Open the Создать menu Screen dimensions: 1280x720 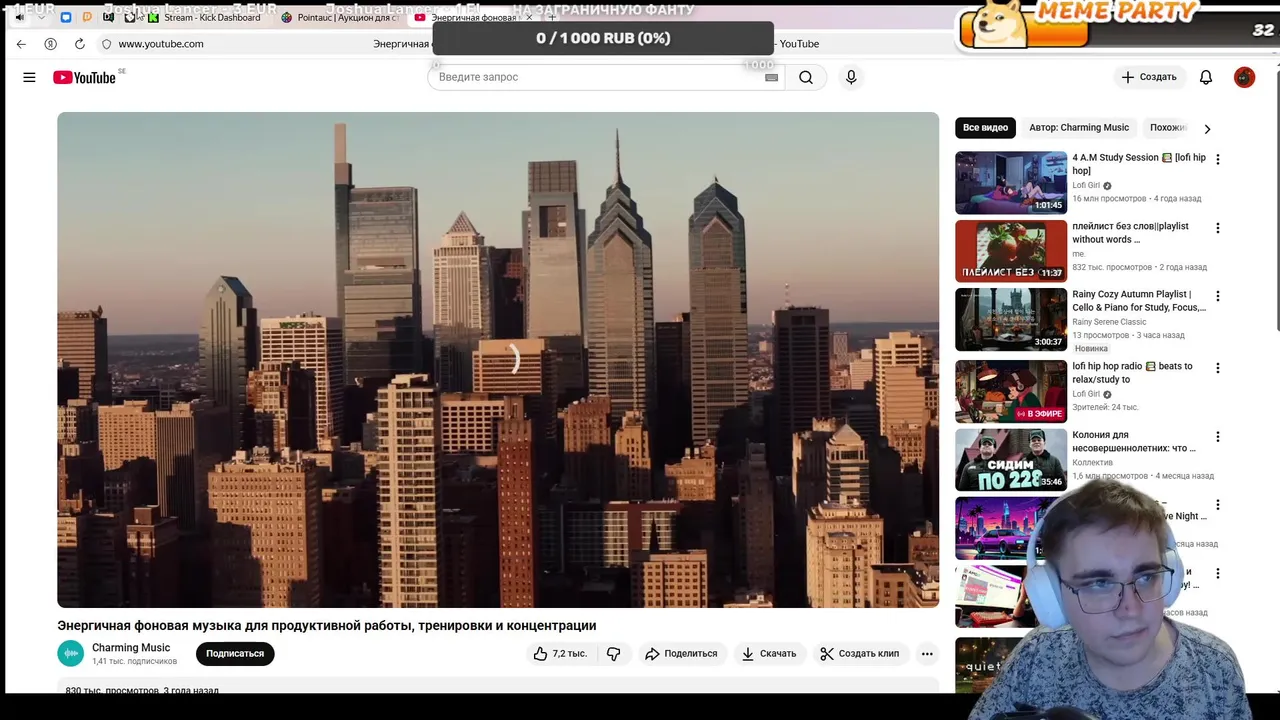tap(1149, 77)
